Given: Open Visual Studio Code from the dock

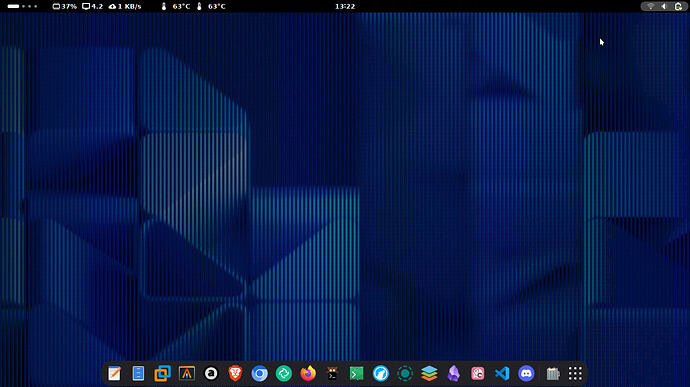Looking at the screenshot, I should click(502, 373).
